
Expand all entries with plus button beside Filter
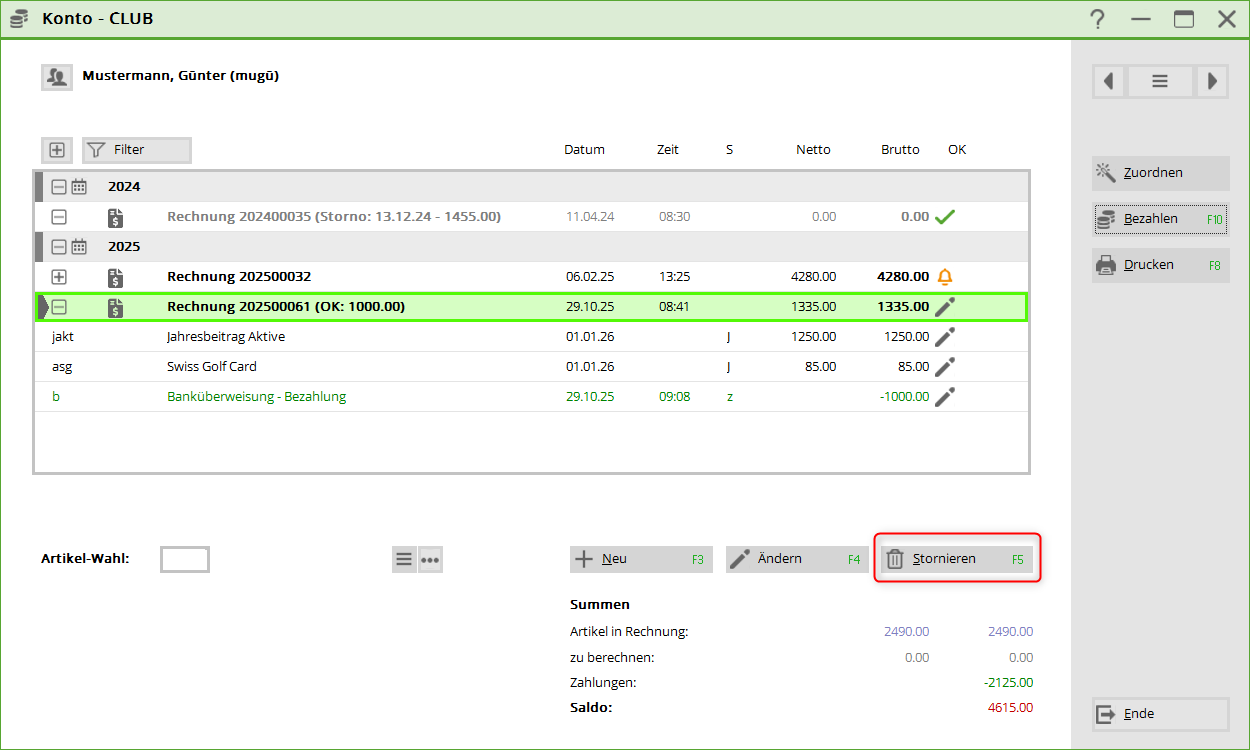57,150
